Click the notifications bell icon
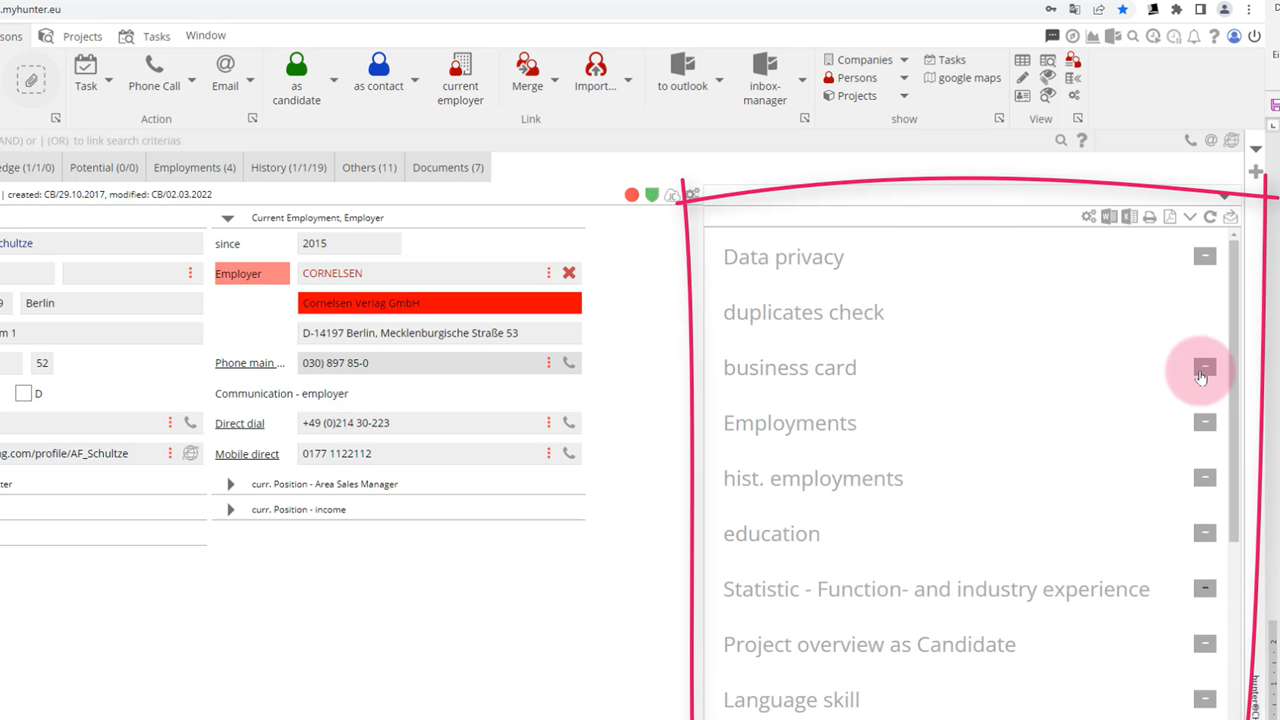This screenshot has height=720, width=1280. [x=1193, y=36]
